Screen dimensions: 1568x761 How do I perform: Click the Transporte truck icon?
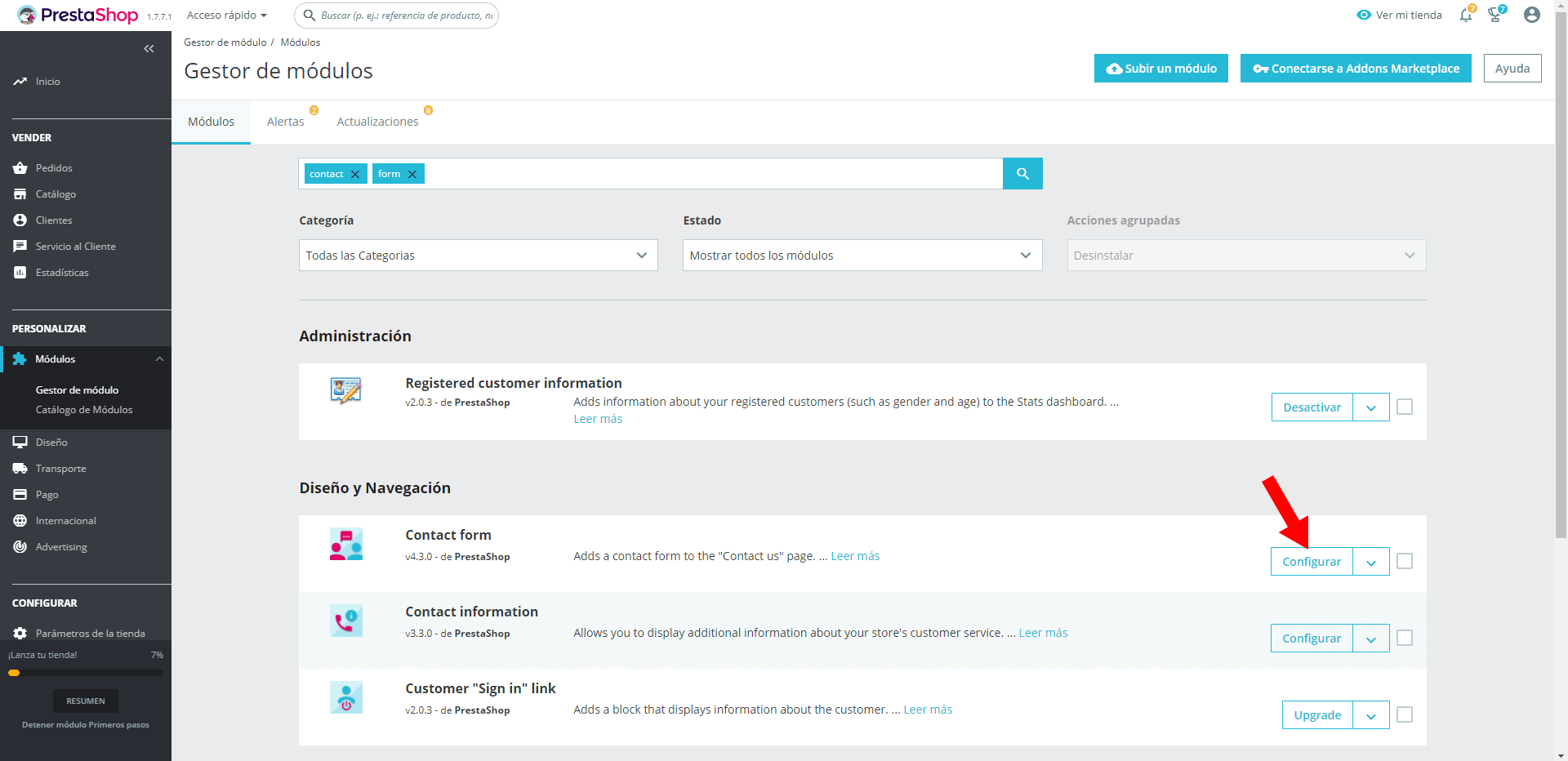tap(20, 469)
